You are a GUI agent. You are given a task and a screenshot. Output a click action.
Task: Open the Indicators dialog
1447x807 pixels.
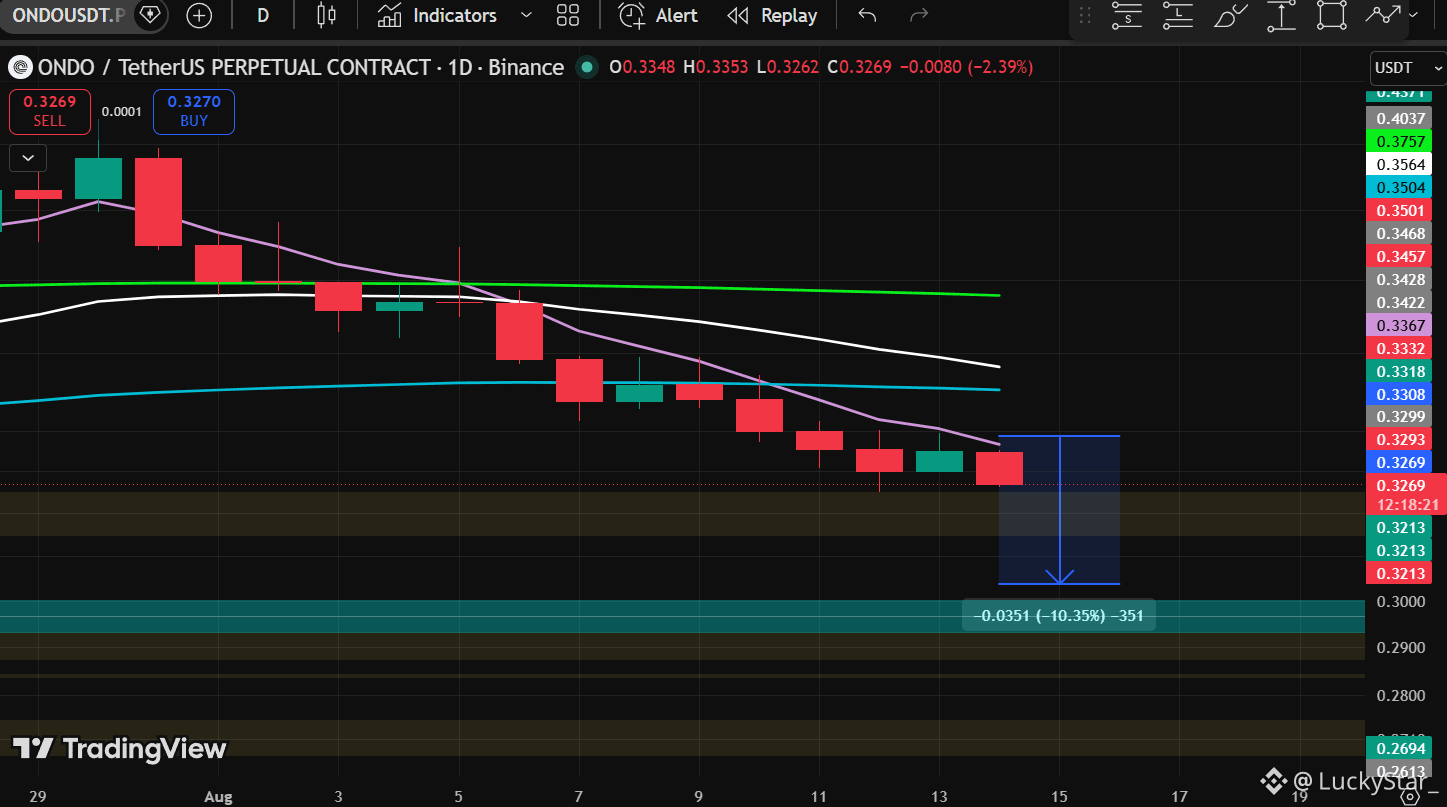(437, 15)
